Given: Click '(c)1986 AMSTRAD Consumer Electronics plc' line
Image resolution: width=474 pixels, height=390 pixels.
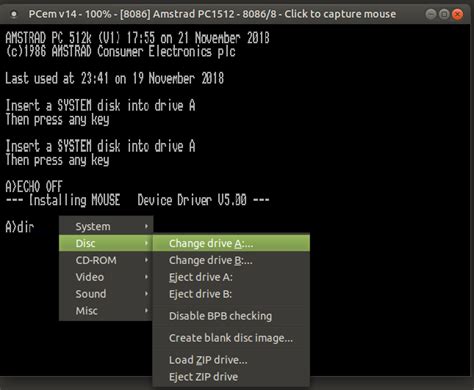Looking at the screenshot, I should (121, 52).
